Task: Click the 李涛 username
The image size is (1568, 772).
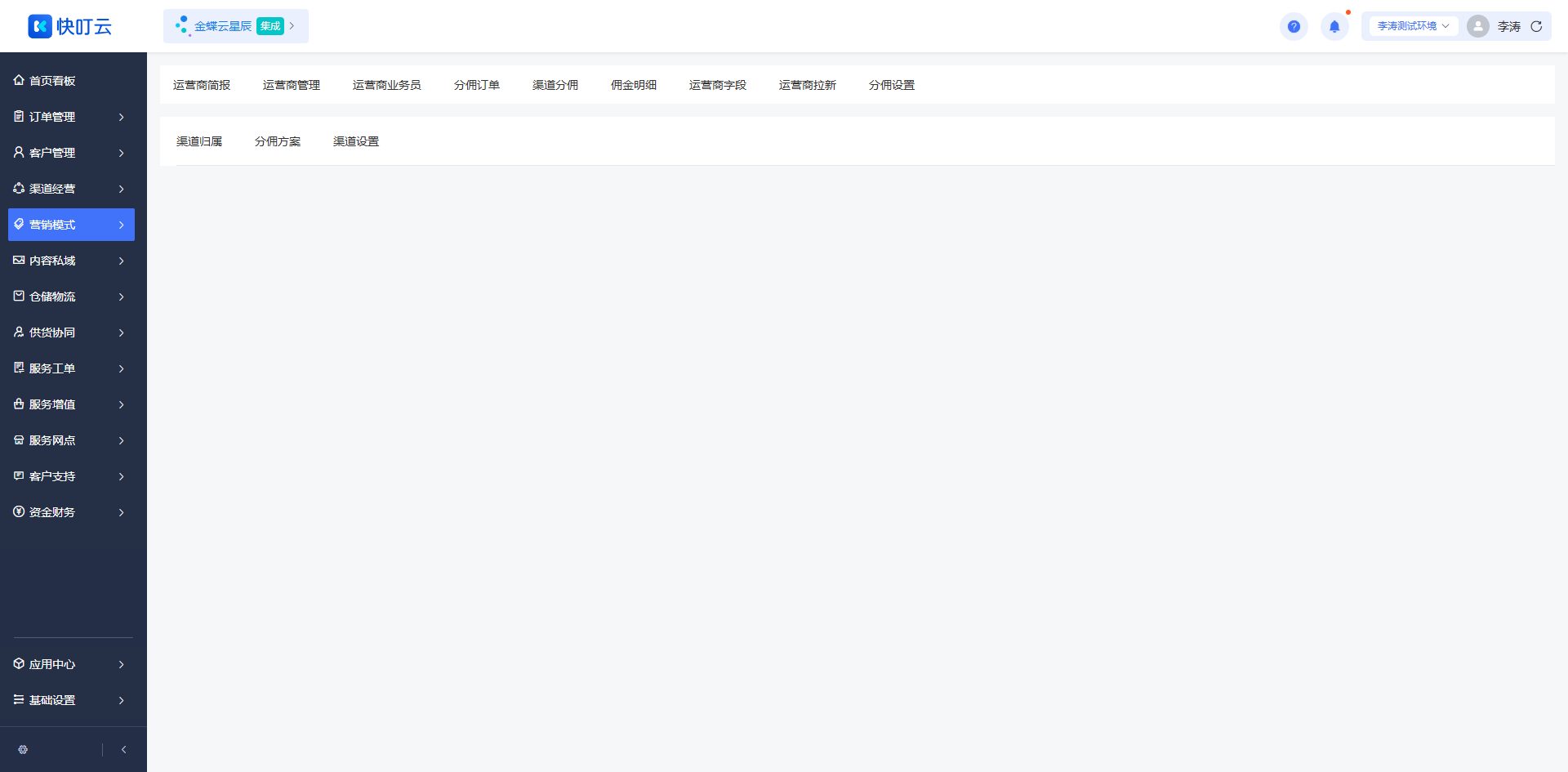Action: pyautogui.click(x=1509, y=26)
